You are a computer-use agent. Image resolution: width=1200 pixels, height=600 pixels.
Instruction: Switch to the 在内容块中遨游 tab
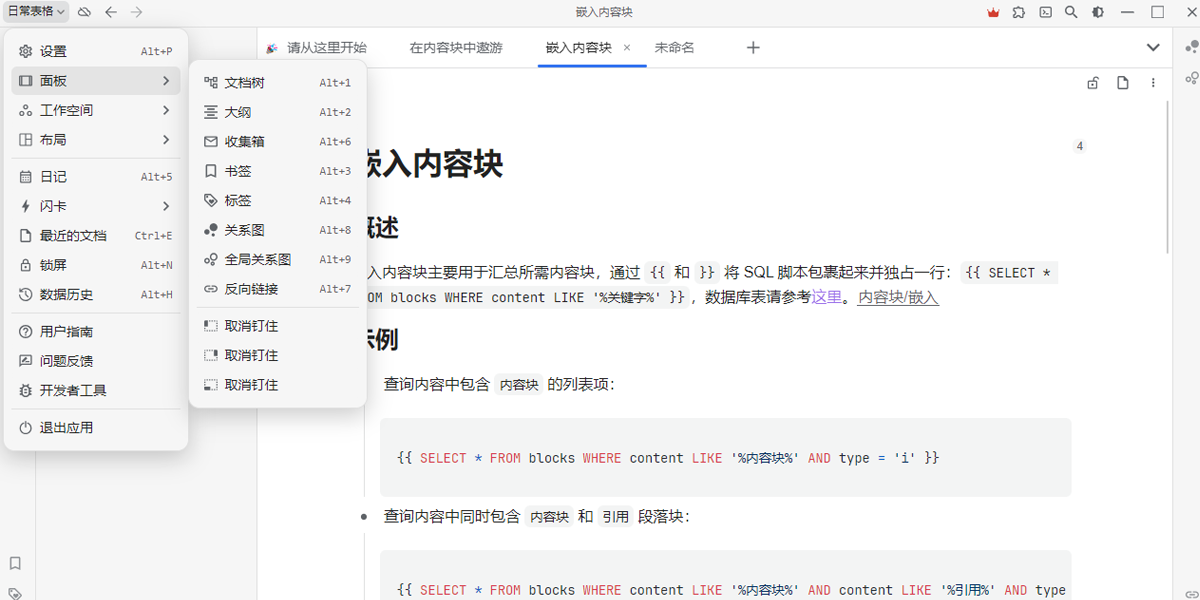click(x=456, y=47)
